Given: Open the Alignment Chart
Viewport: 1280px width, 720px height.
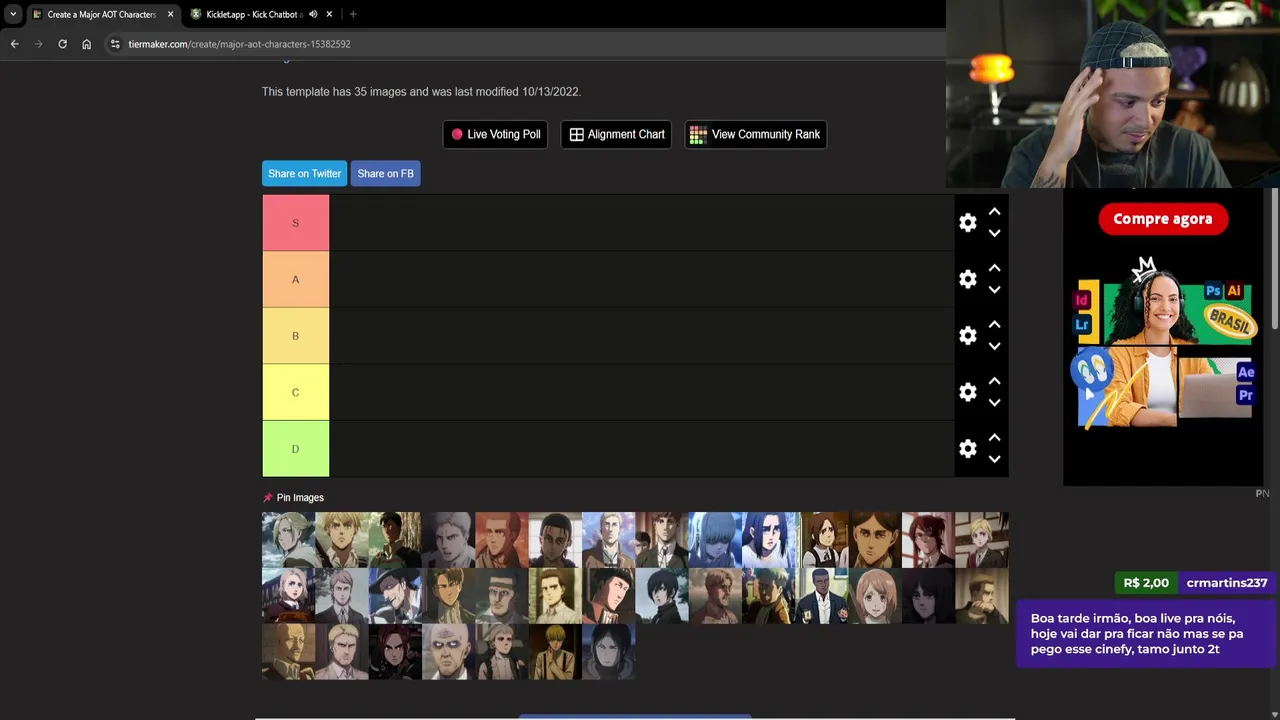Looking at the screenshot, I should 617,134.
